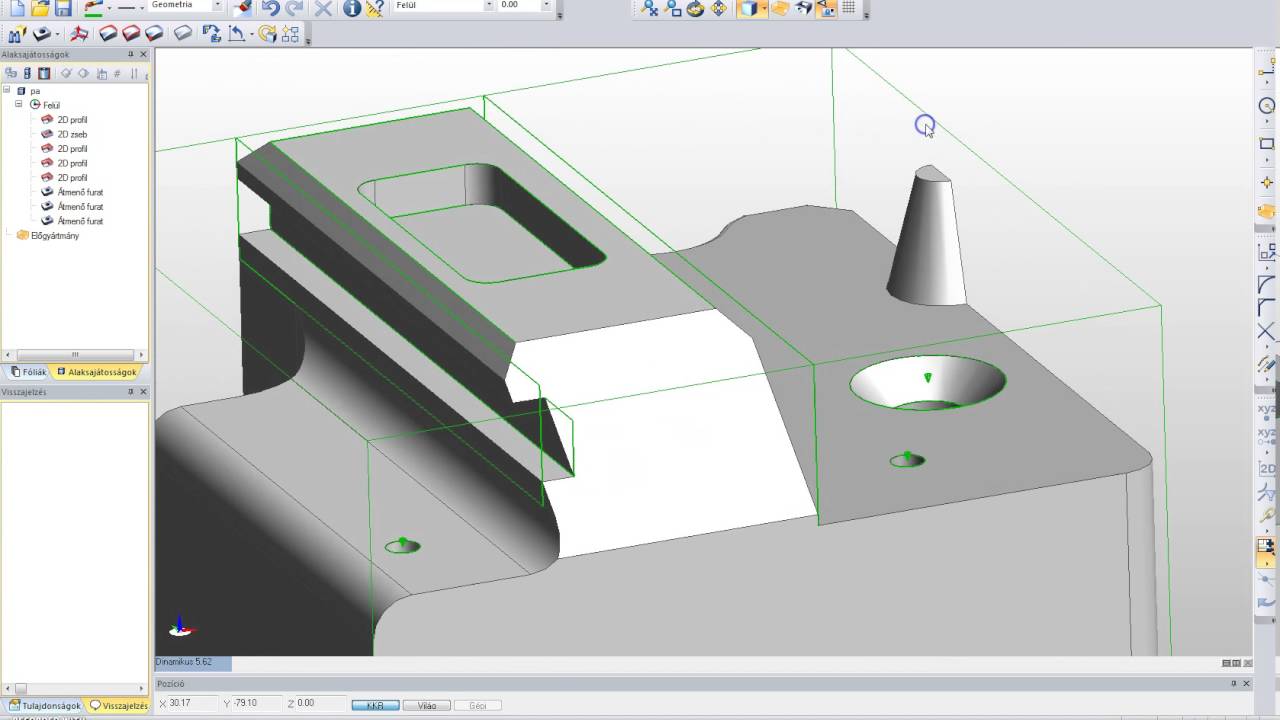
Task: Open the blue information icon
Action: tap(352, 8)
